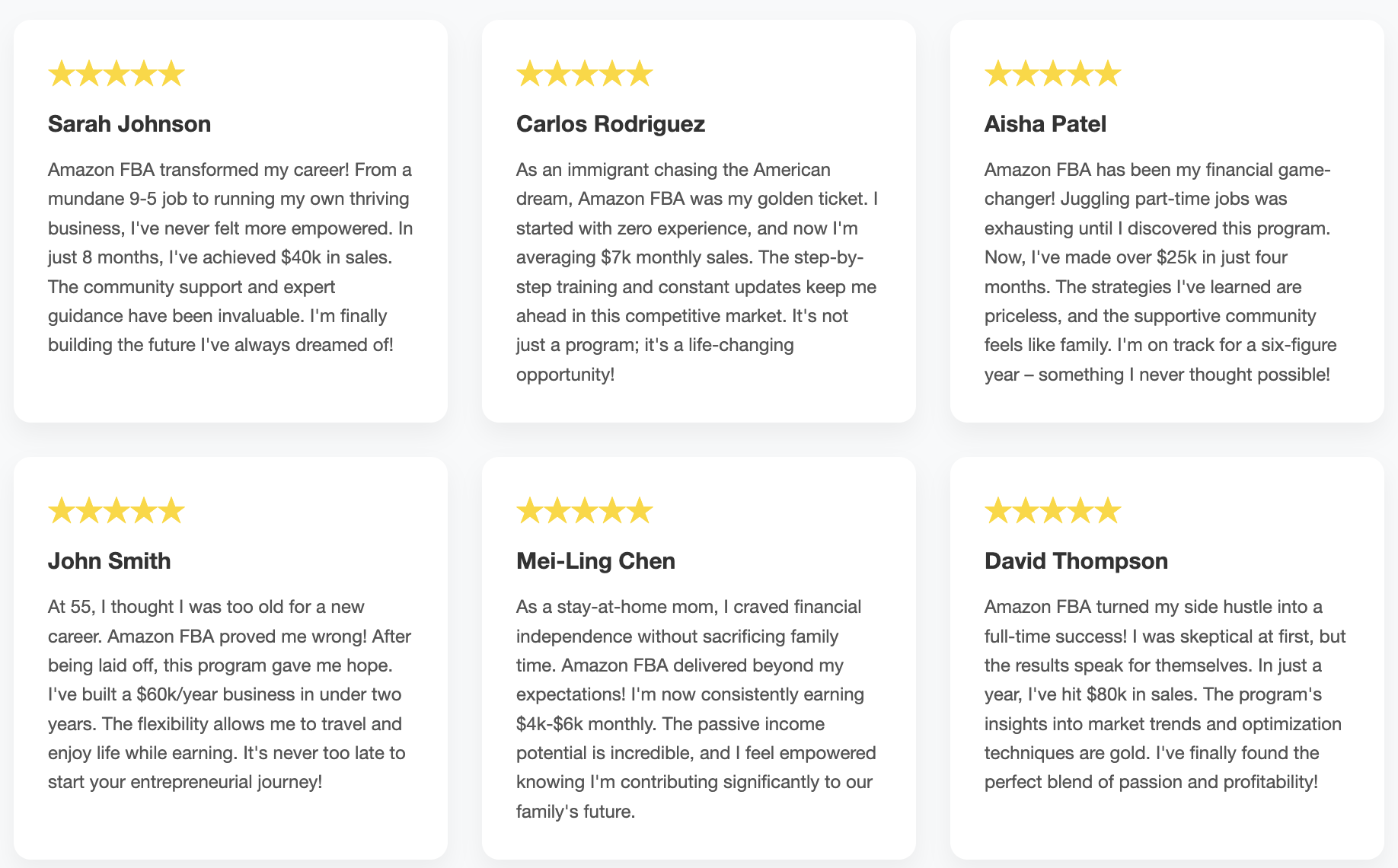Click the John Smith name heading
Image resolution: width=1398 pixels, height=868 pixels.
(110, 561)
